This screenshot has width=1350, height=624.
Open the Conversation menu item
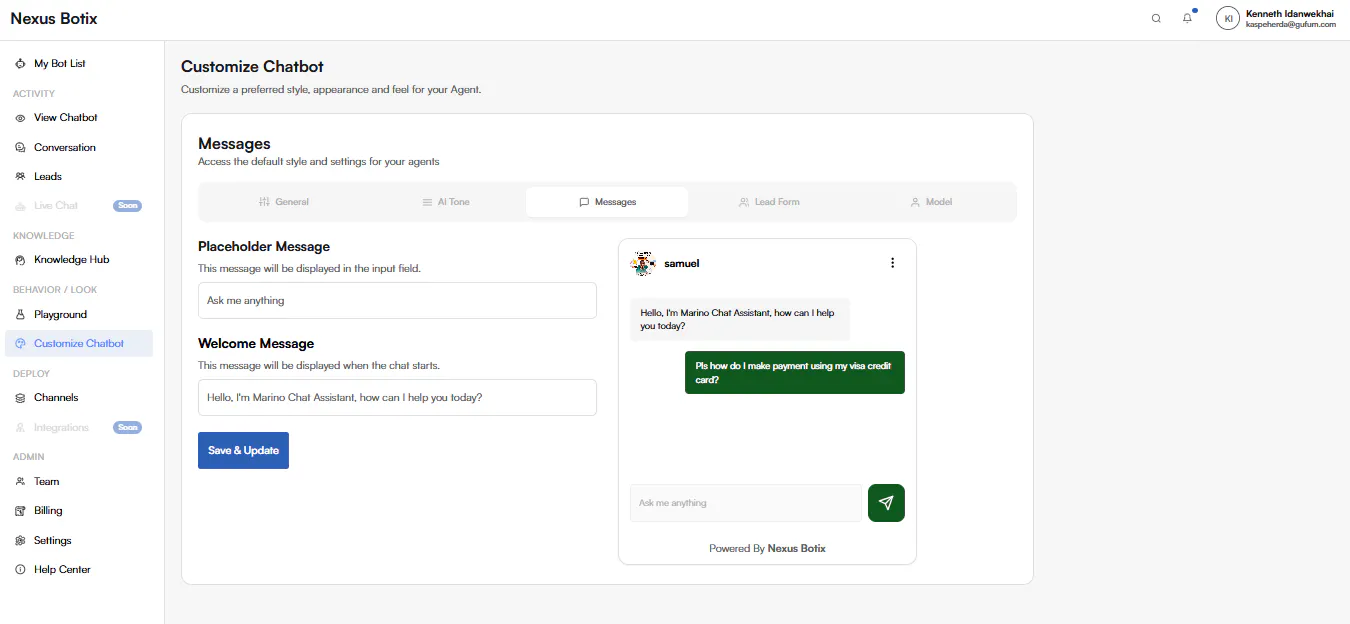point(79,148)
